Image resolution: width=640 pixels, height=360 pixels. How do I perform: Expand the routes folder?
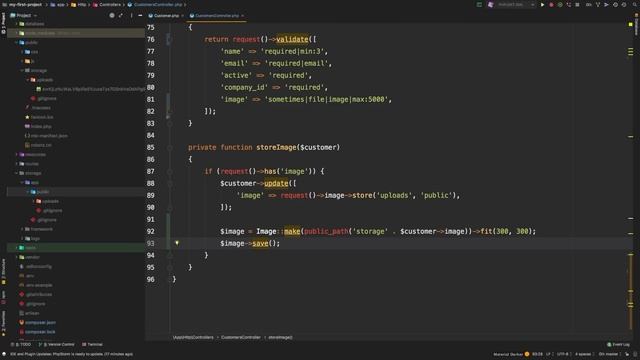(x=17, y=164)
